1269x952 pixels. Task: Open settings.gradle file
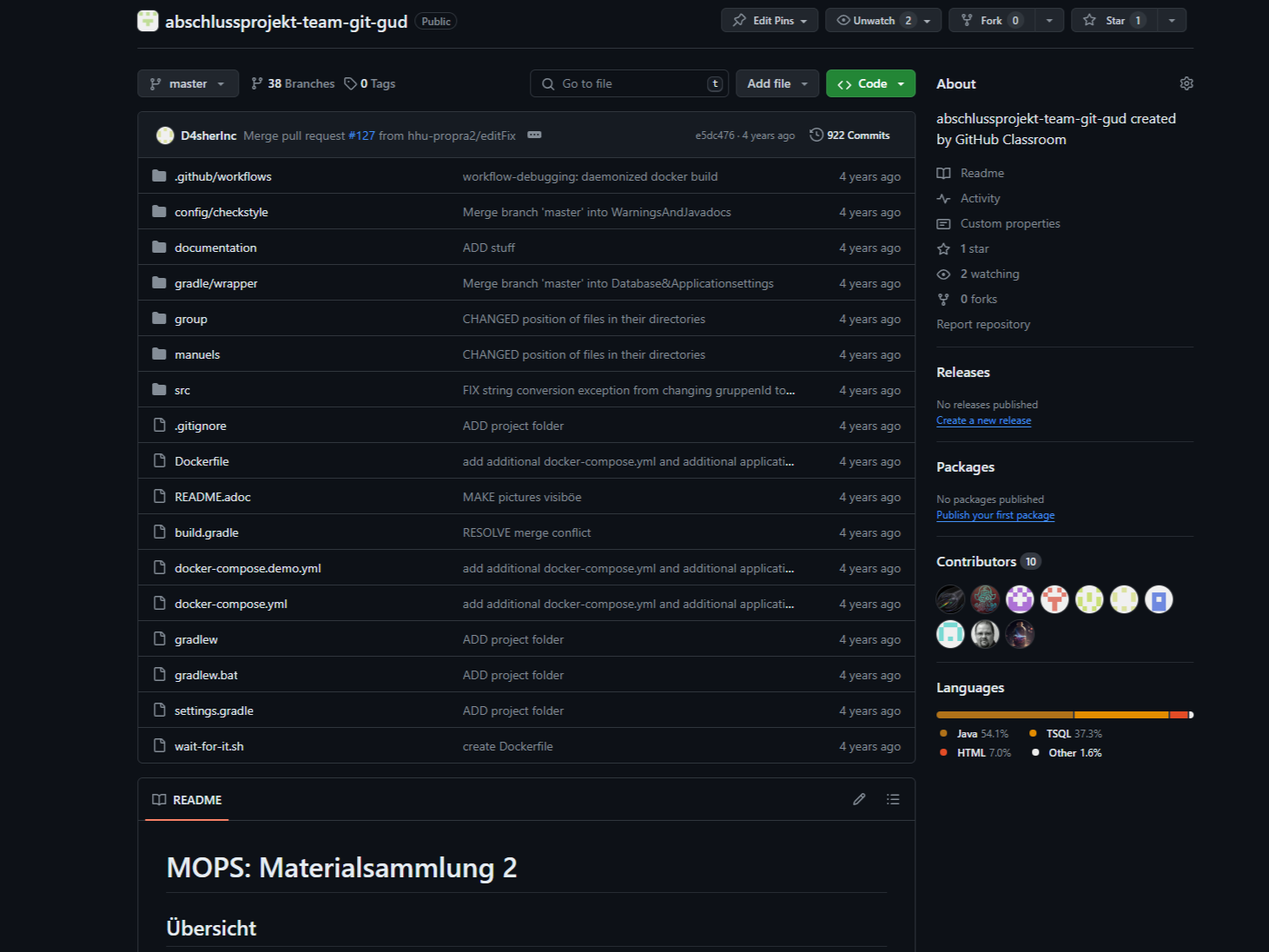[214, 711]
